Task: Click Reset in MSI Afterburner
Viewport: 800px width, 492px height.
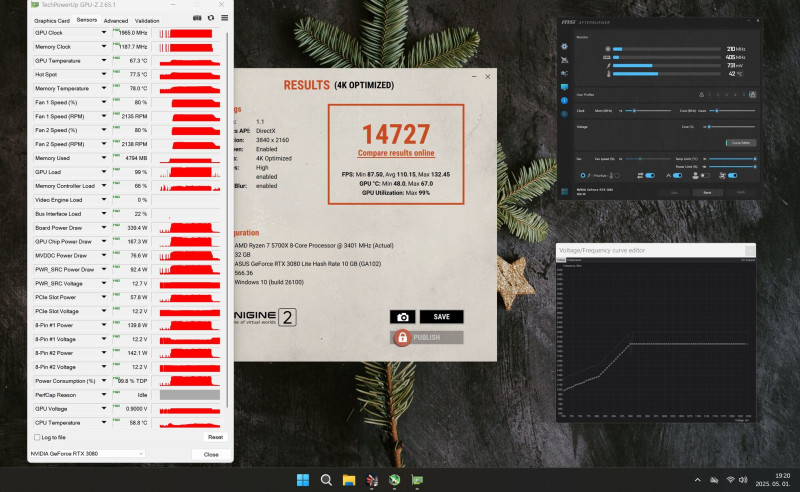Action: (707, 192)
